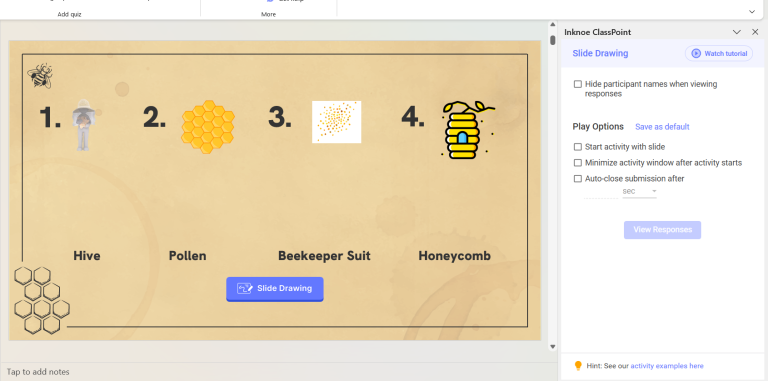768x381 pixels.
Task: Select the number 4. text
Action: (x=413, y=118)
